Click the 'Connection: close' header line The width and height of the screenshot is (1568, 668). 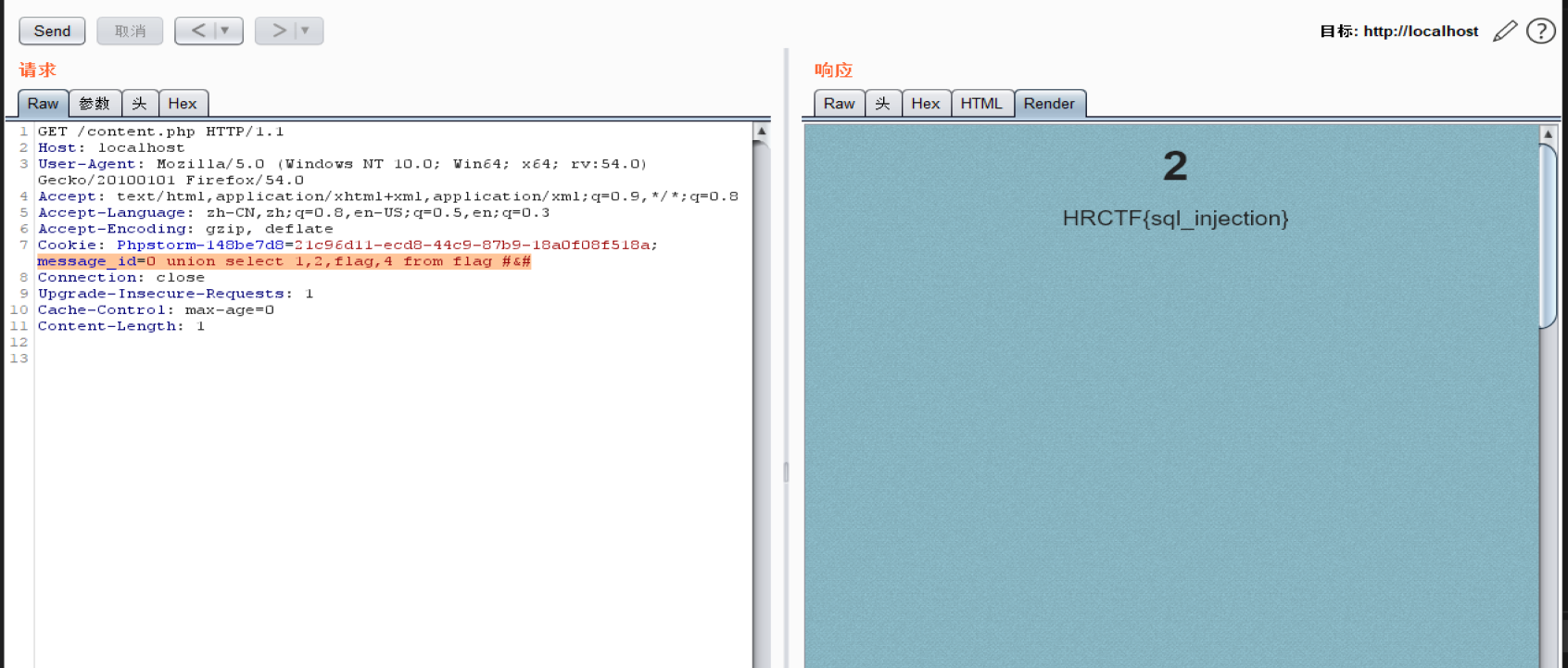tap(121, 277)
